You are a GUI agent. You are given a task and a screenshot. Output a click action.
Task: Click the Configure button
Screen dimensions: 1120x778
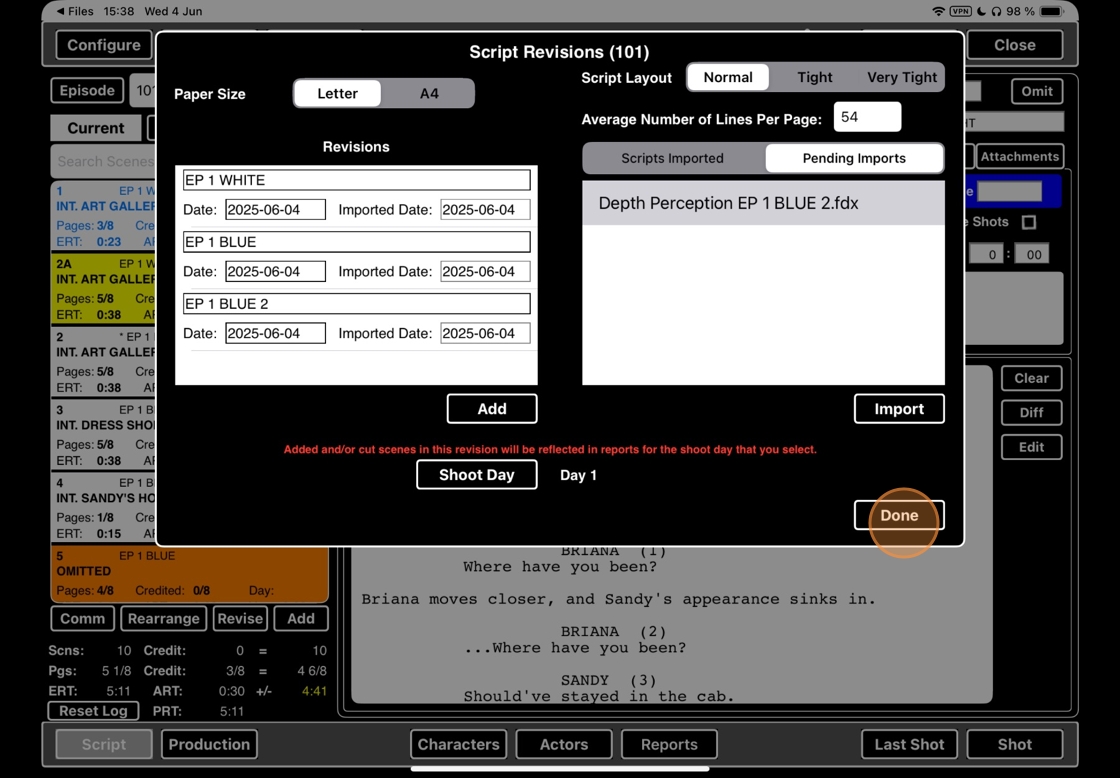click(x=104, y=45)
